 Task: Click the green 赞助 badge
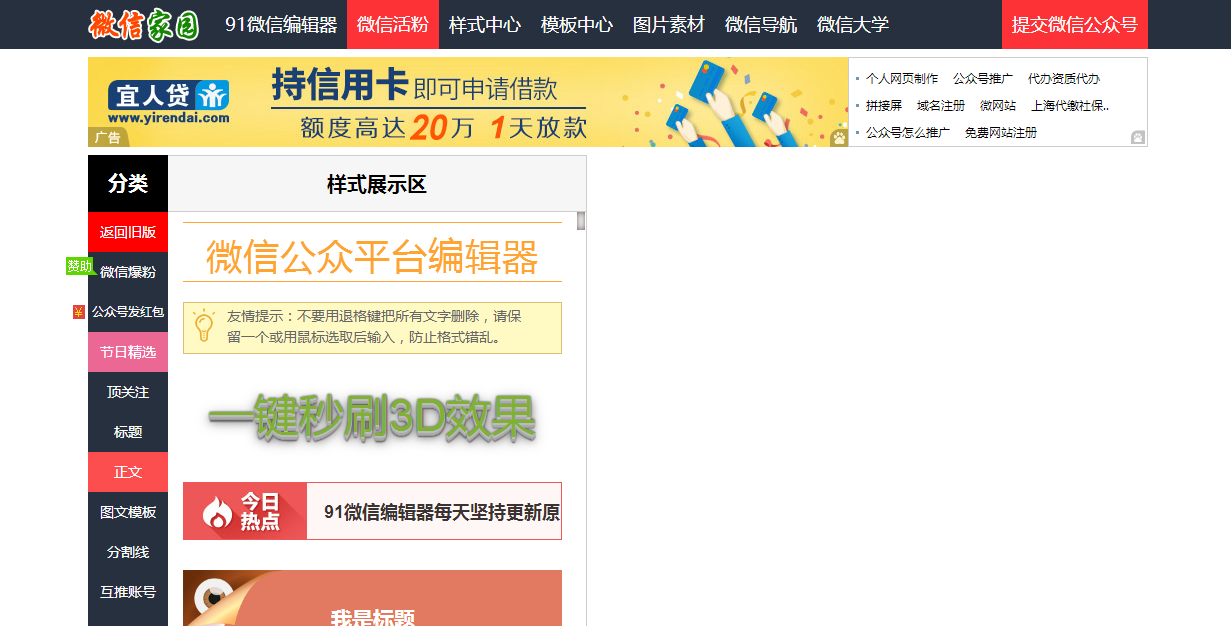pos(80,265)
